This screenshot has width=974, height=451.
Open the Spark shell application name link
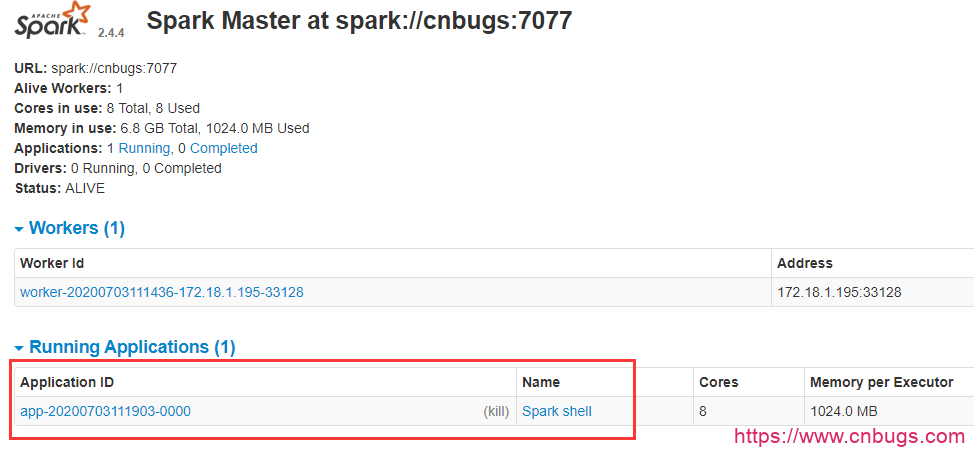[x=557, y=411]
